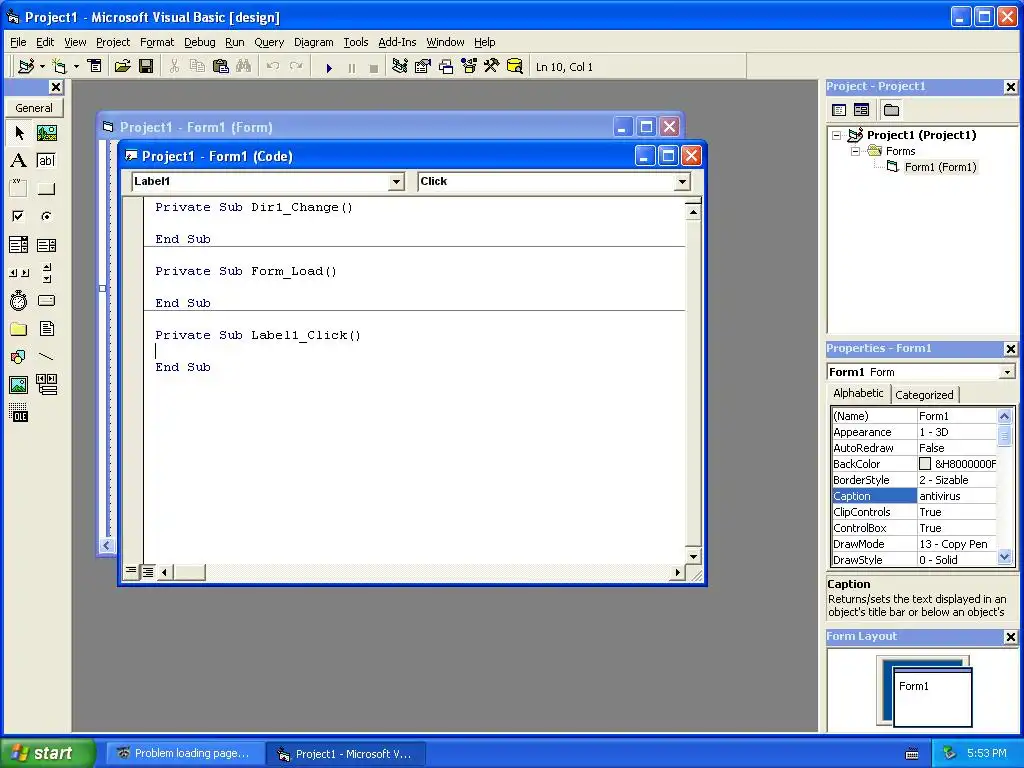Screen dimensions: 1024x768
Task: Open the Form1 Form object dropdown in Properties
Action: [x=1007, y=372]
